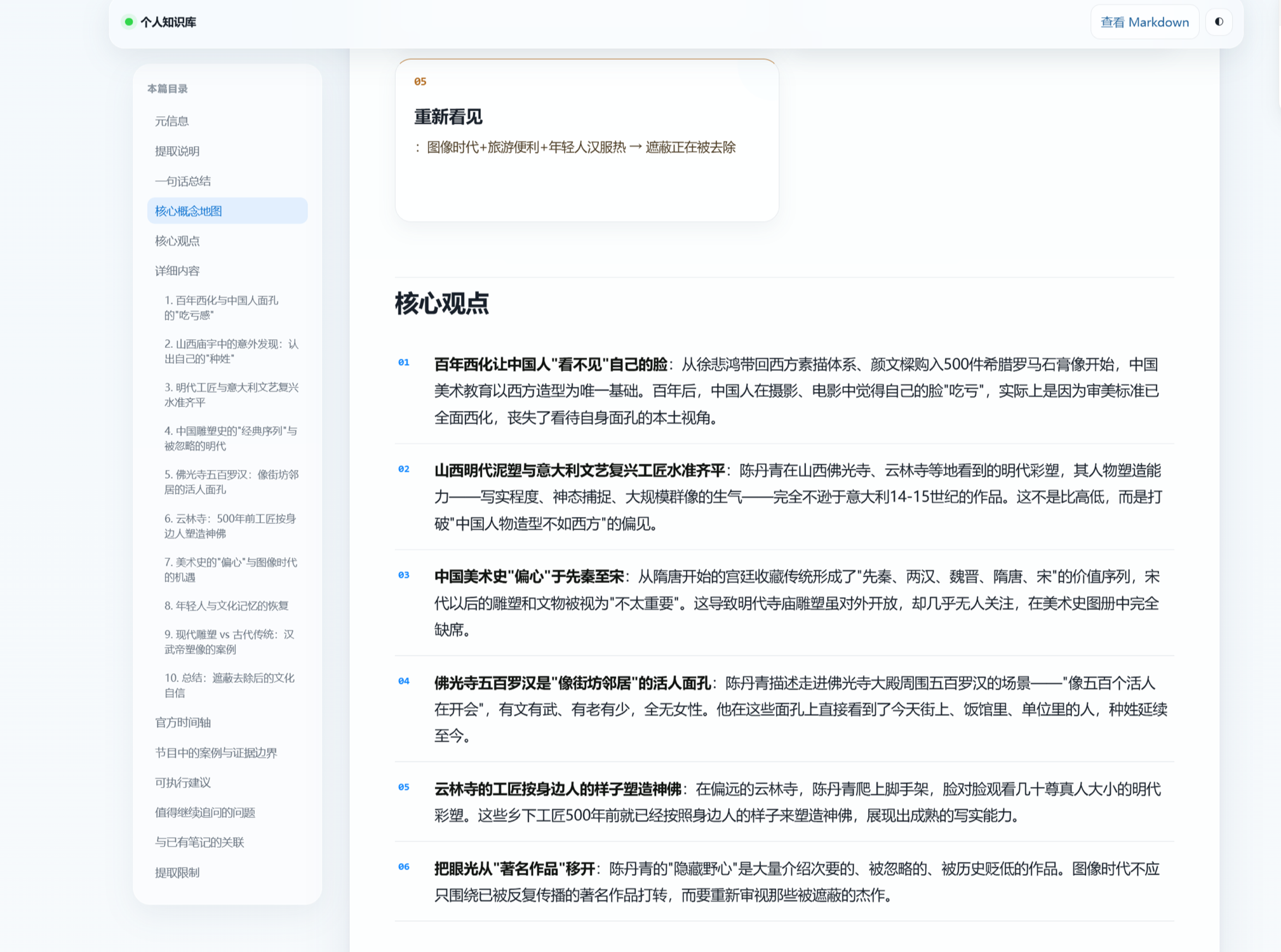Screen dimensions: 1281x952
Task: Click the green status dot beside 个人知识库
Action: pos(128,22)
